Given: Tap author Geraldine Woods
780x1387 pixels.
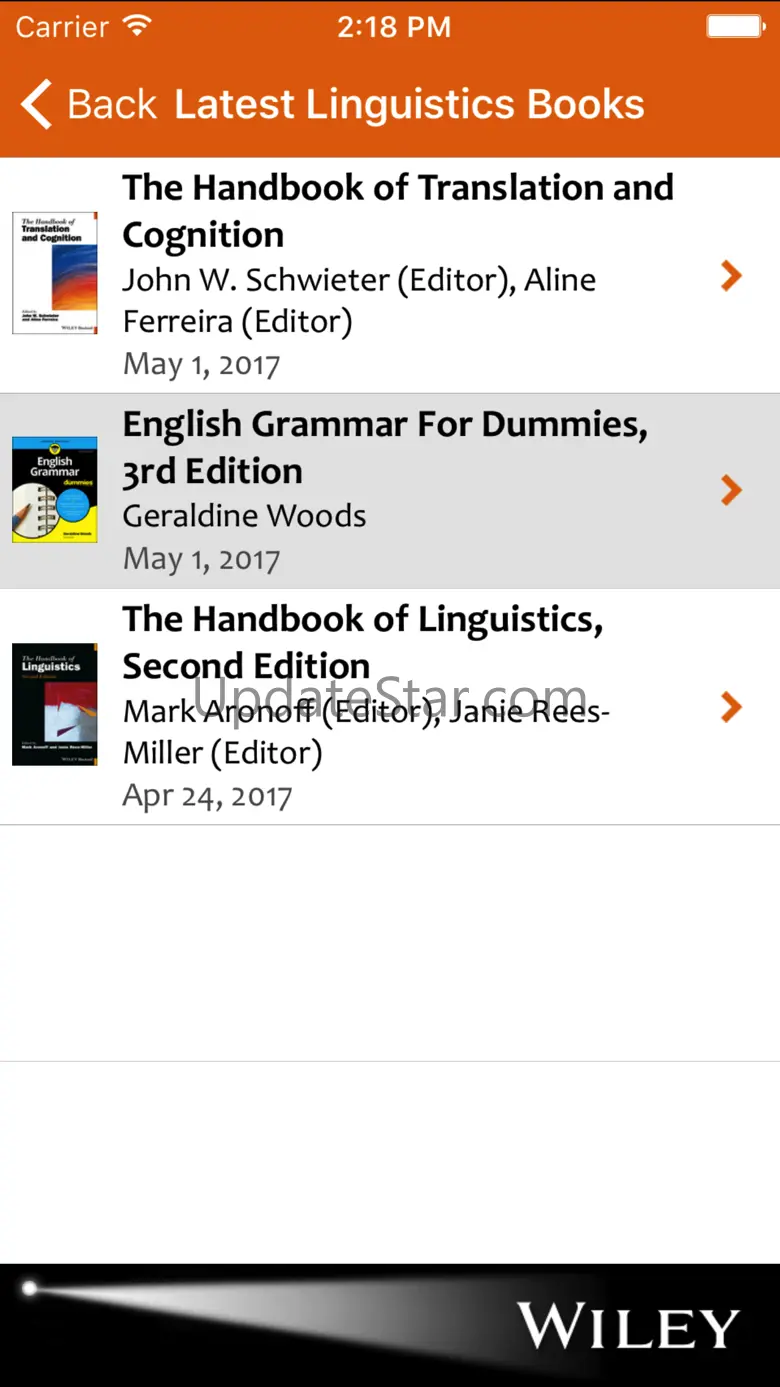Looking at the screenshot, I should point(244,516).
